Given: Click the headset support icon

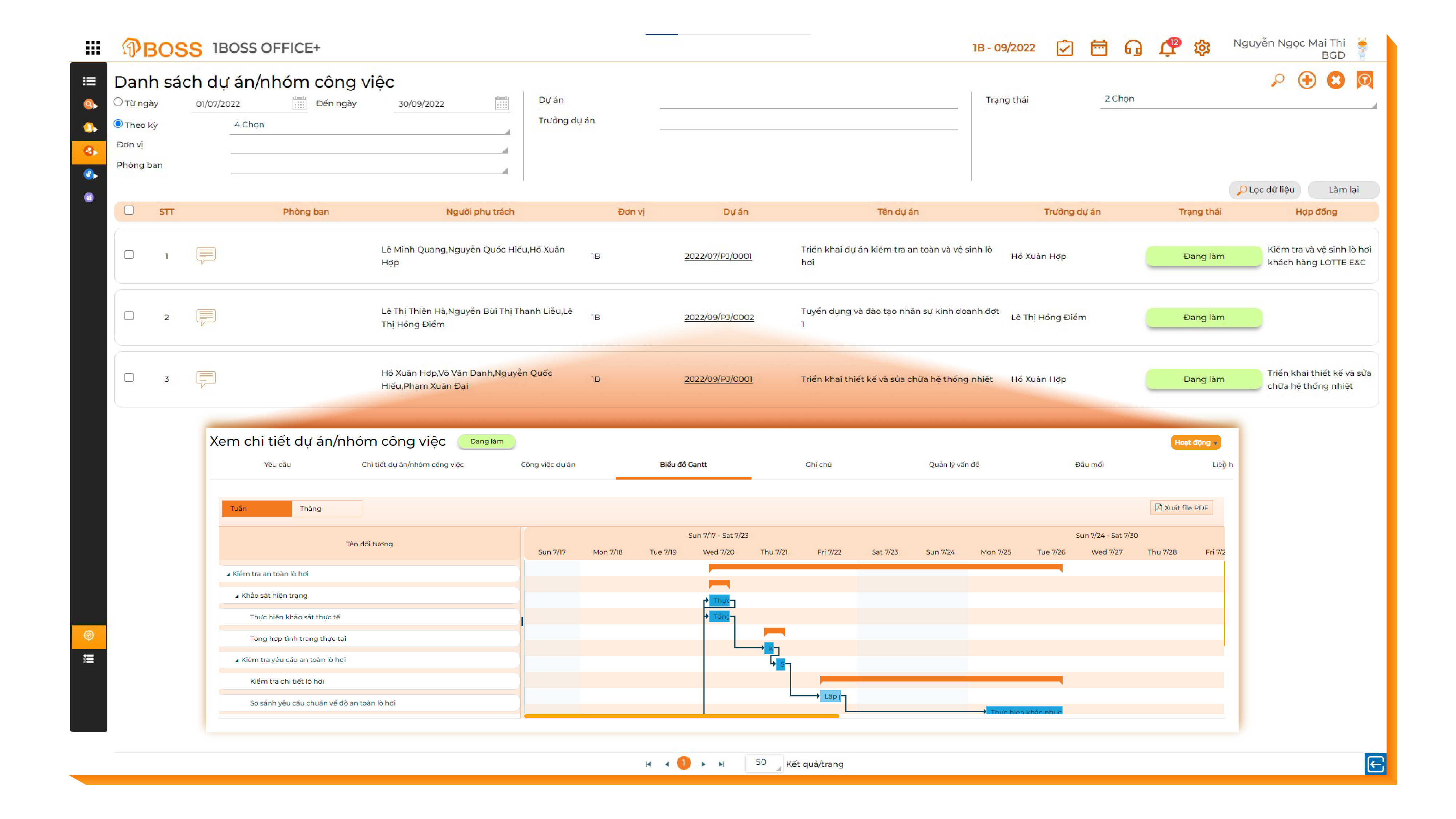Looking at the screenshot, I should click(x=1133, y=48).
